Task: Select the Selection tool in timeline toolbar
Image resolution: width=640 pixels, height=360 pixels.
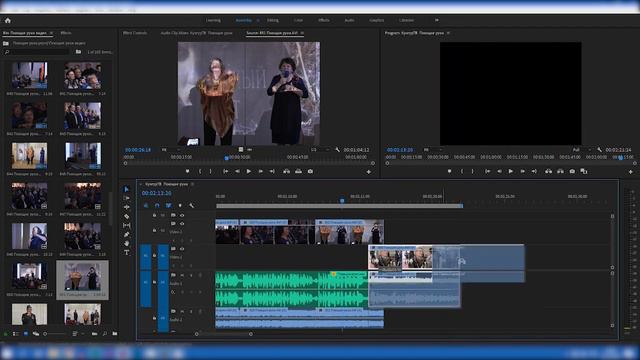Action: point(127,189)
